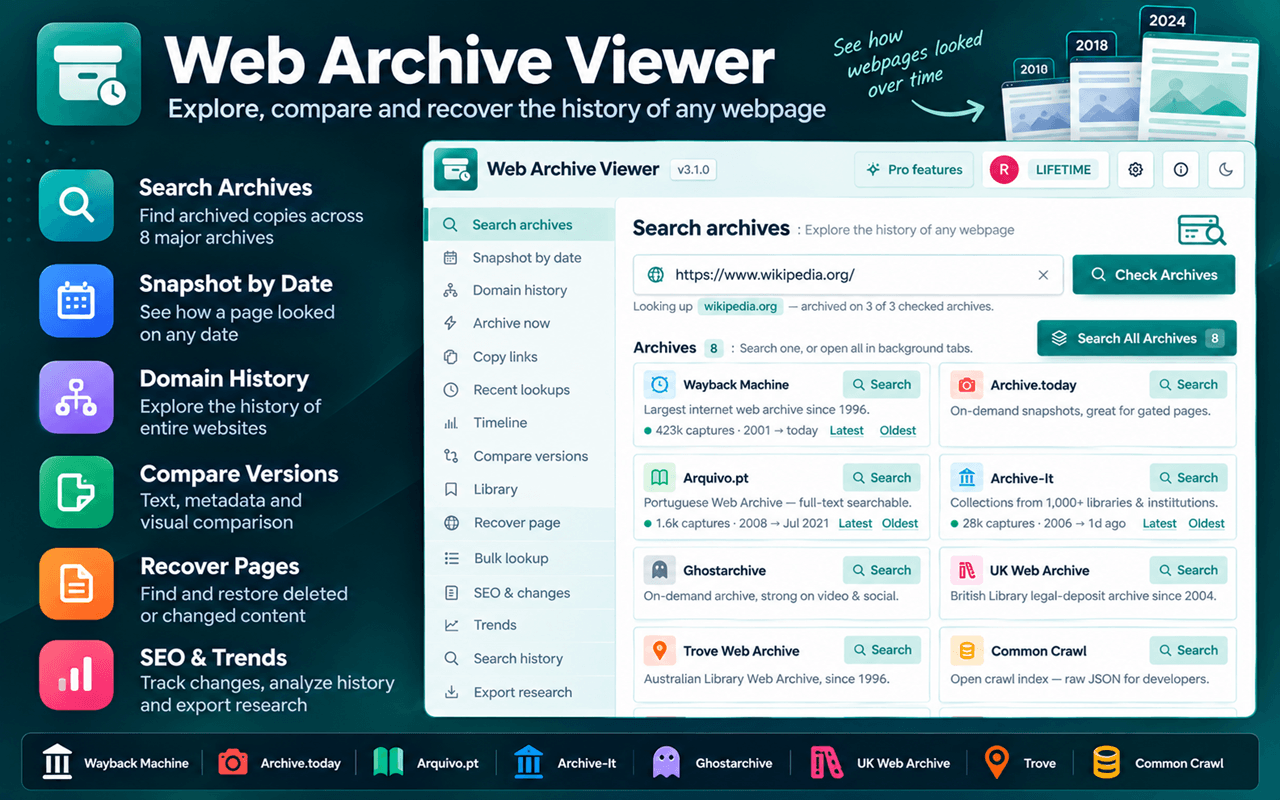Click Search All Archives button
The image size is (1280, 800).
coord(1137,338)
